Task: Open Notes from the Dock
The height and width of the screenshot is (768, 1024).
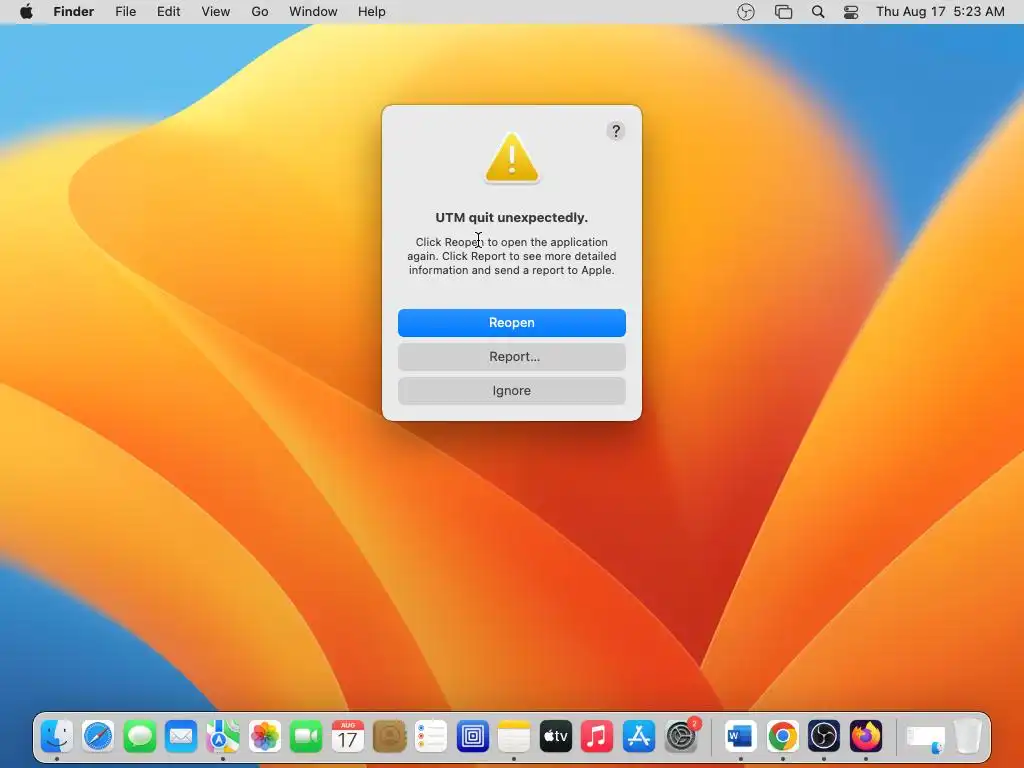Action: [x=514, y=737]
